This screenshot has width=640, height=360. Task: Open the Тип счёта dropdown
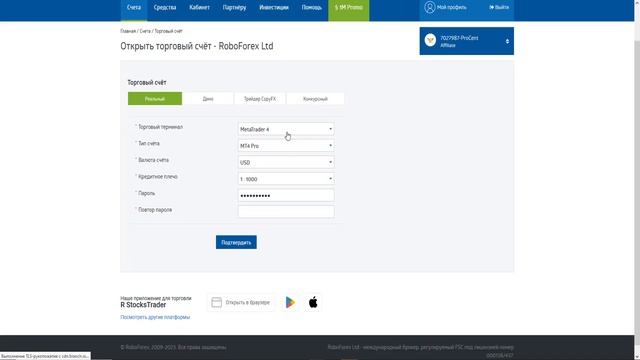point(286,146)
